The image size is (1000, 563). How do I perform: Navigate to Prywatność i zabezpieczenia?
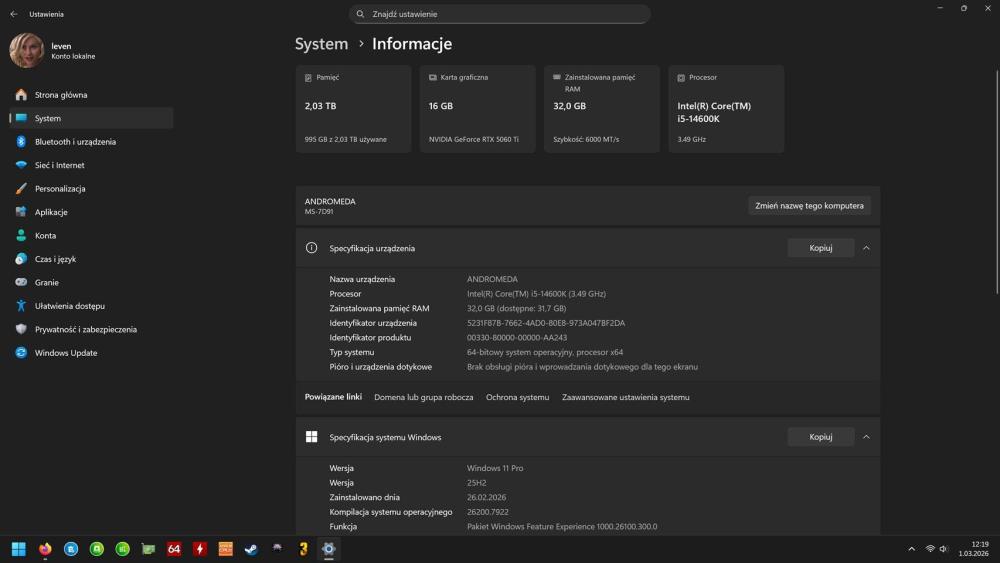click(85, 329)
